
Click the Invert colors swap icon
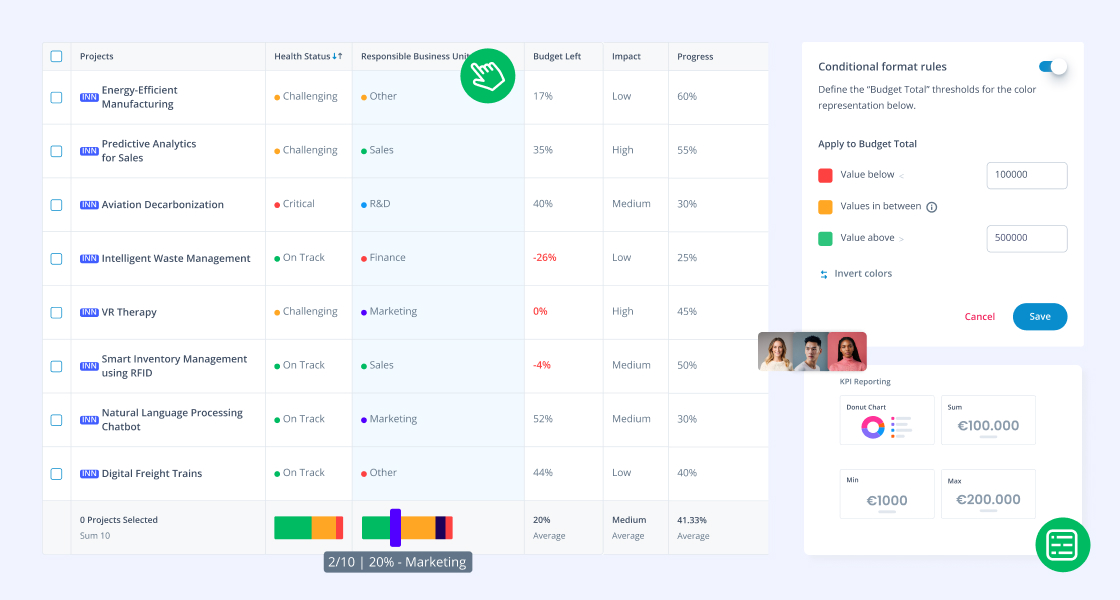824,274
